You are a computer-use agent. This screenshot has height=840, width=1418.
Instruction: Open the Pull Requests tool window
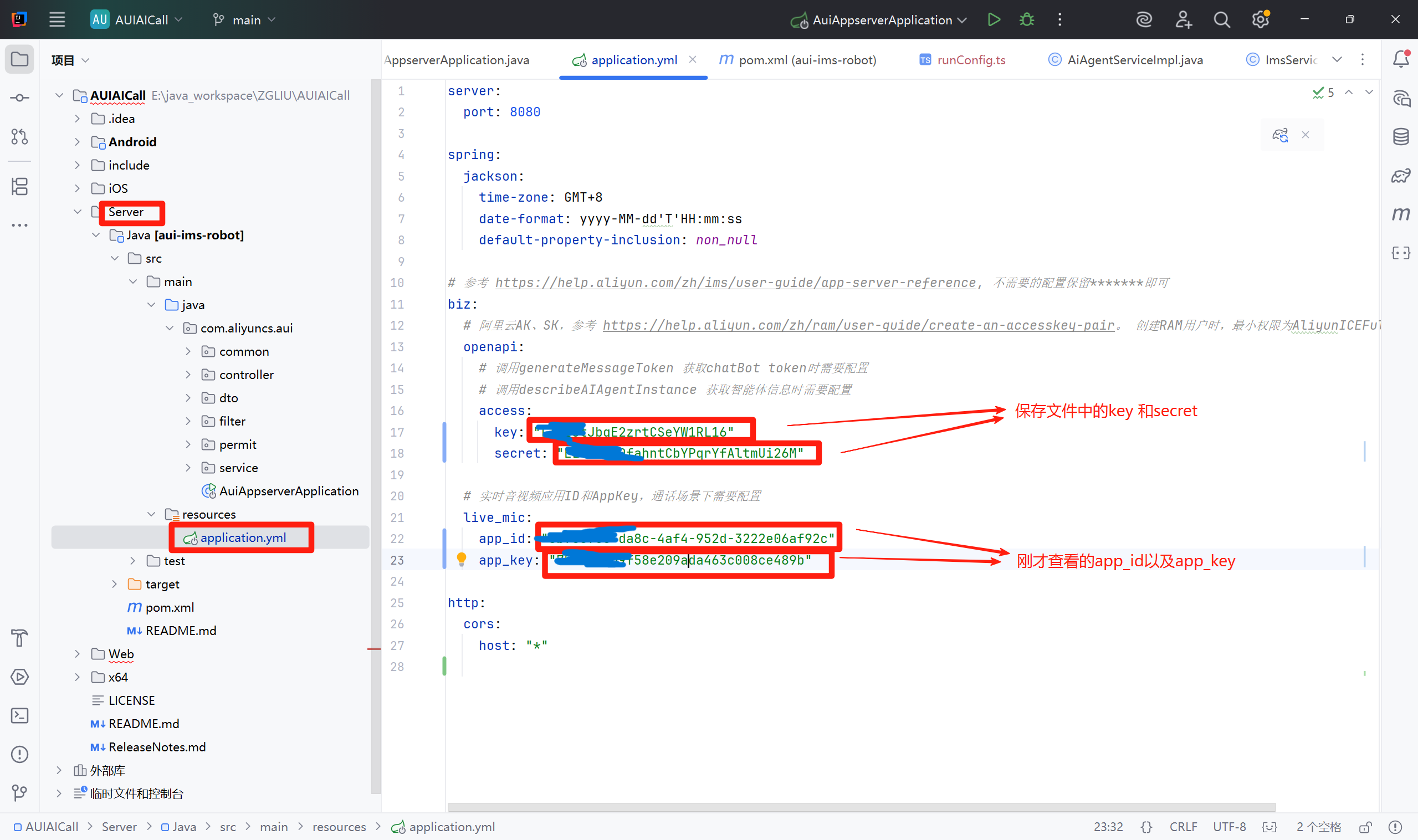(x=20, y=136)
